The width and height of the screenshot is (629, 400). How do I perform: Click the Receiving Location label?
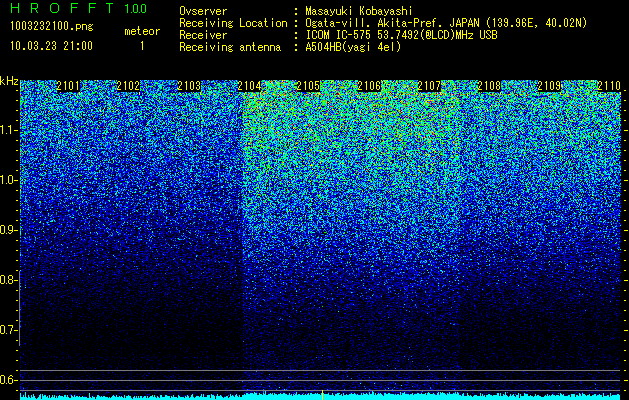click(233, 23)
